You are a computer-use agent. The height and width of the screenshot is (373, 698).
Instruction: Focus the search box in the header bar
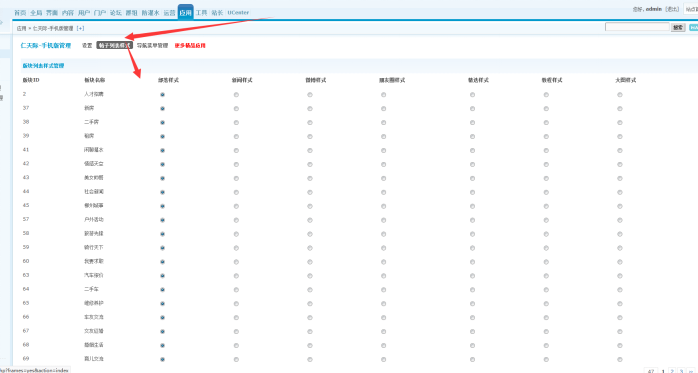pyautogui.click(x=637, y=27)
